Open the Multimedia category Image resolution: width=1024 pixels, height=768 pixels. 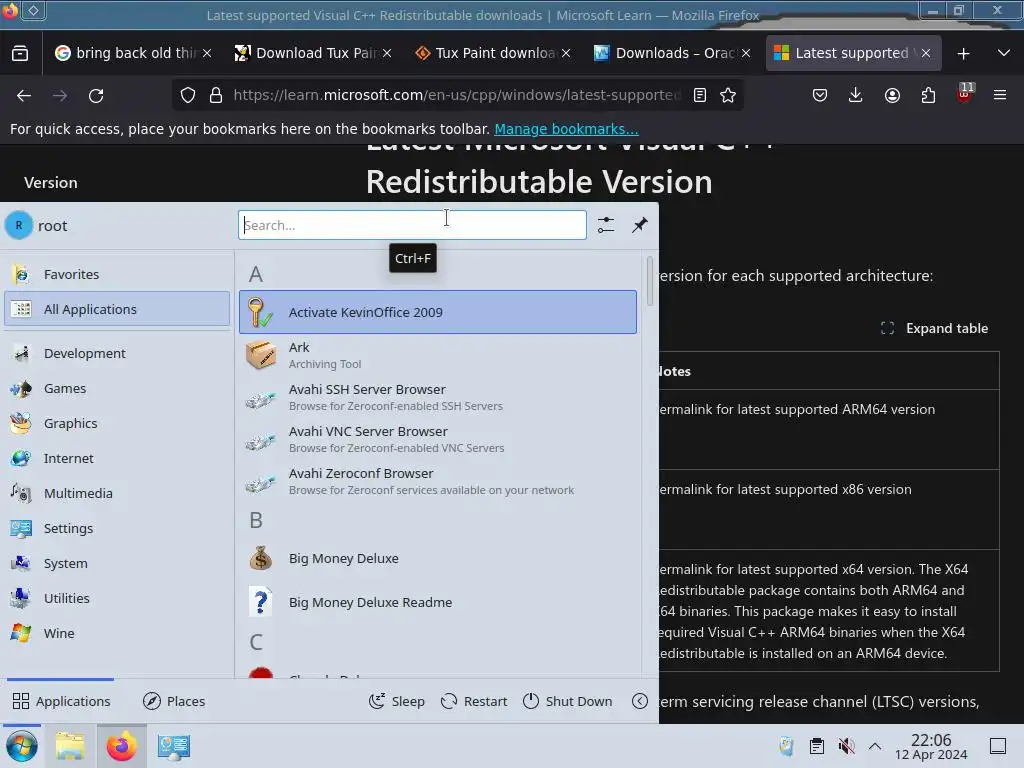point(117,493)
